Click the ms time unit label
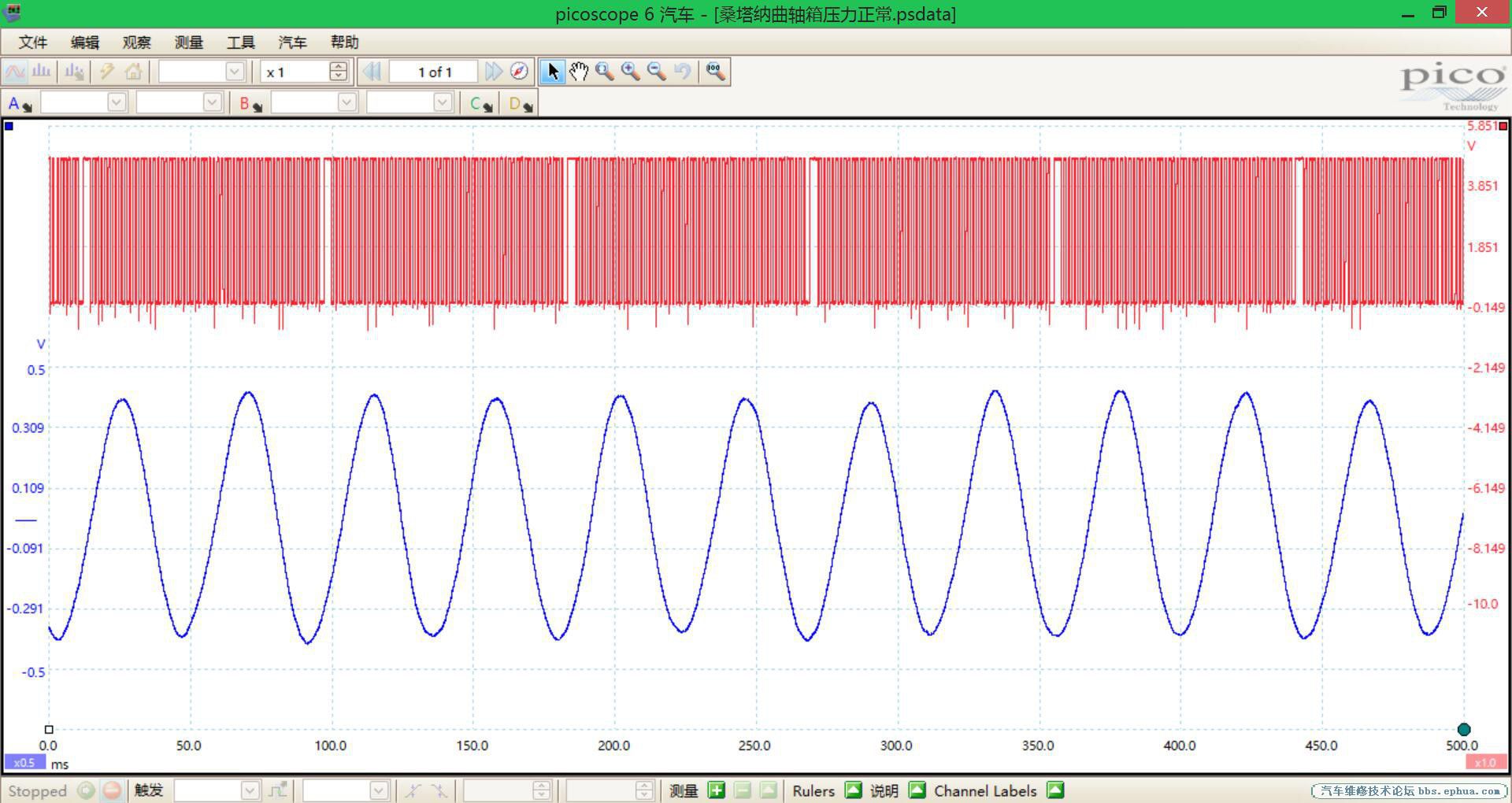 point(60,764)
